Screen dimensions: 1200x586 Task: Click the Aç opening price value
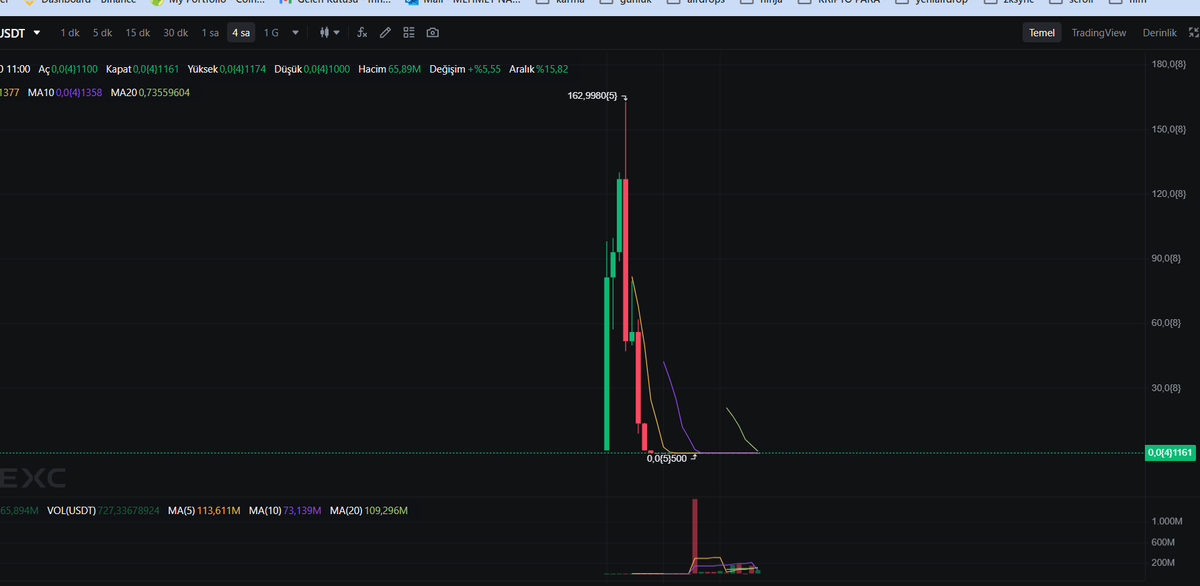pos(74,68)
